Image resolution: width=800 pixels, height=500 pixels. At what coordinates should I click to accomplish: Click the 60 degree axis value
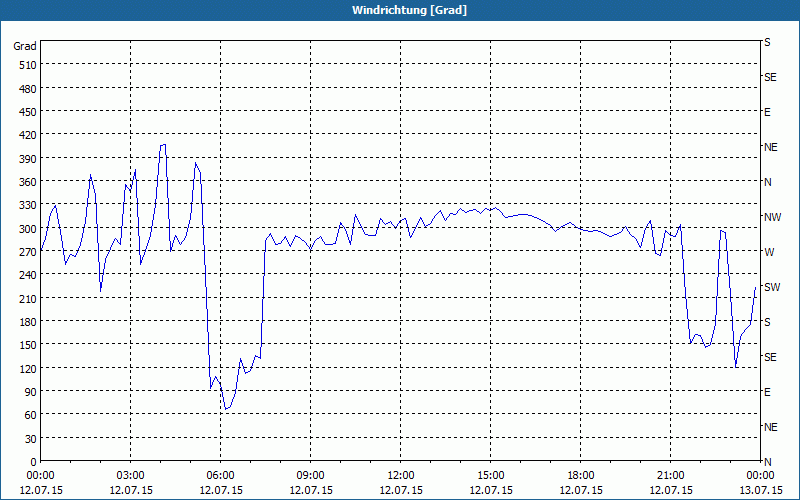coord(31,415)
